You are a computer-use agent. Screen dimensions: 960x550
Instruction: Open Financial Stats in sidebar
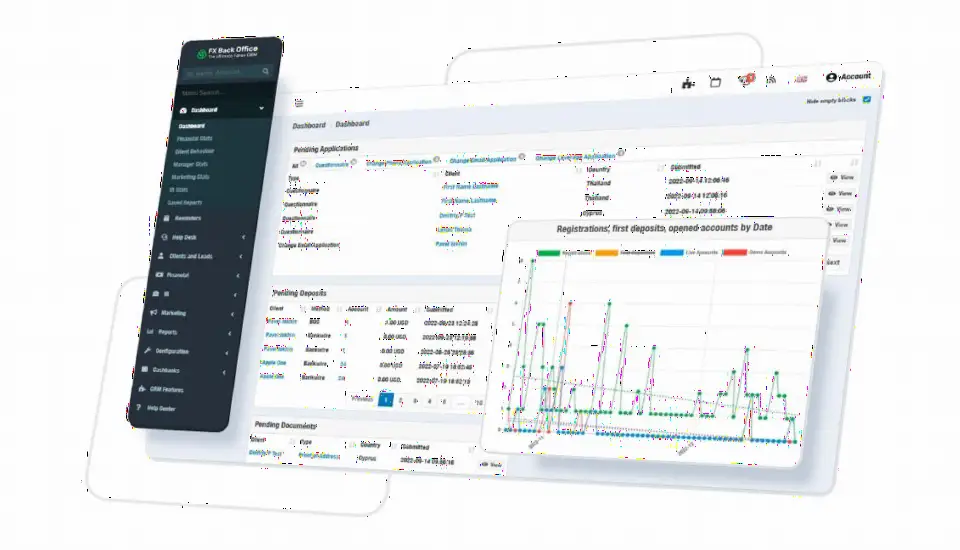(x=195, y=138)
